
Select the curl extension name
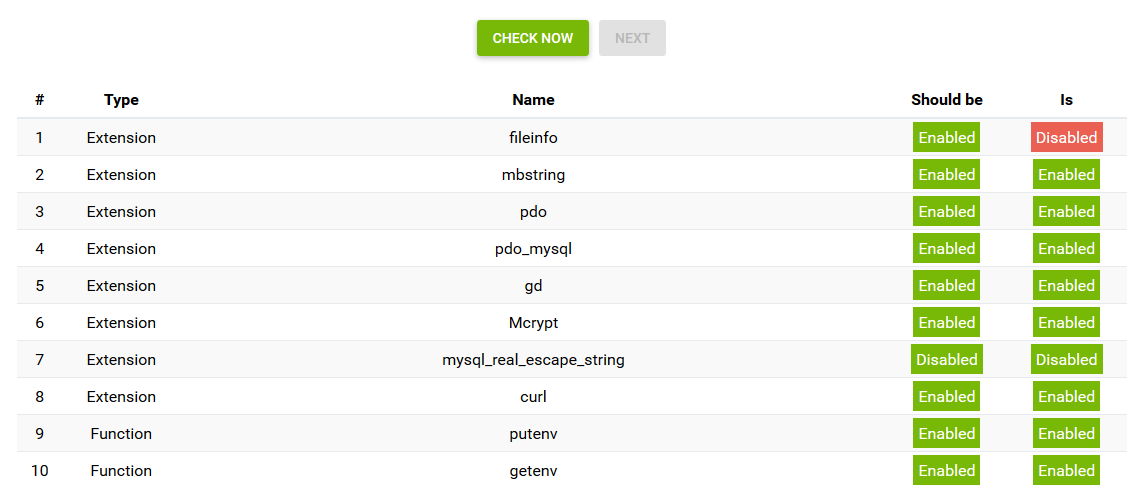click(x=534, y=397)
